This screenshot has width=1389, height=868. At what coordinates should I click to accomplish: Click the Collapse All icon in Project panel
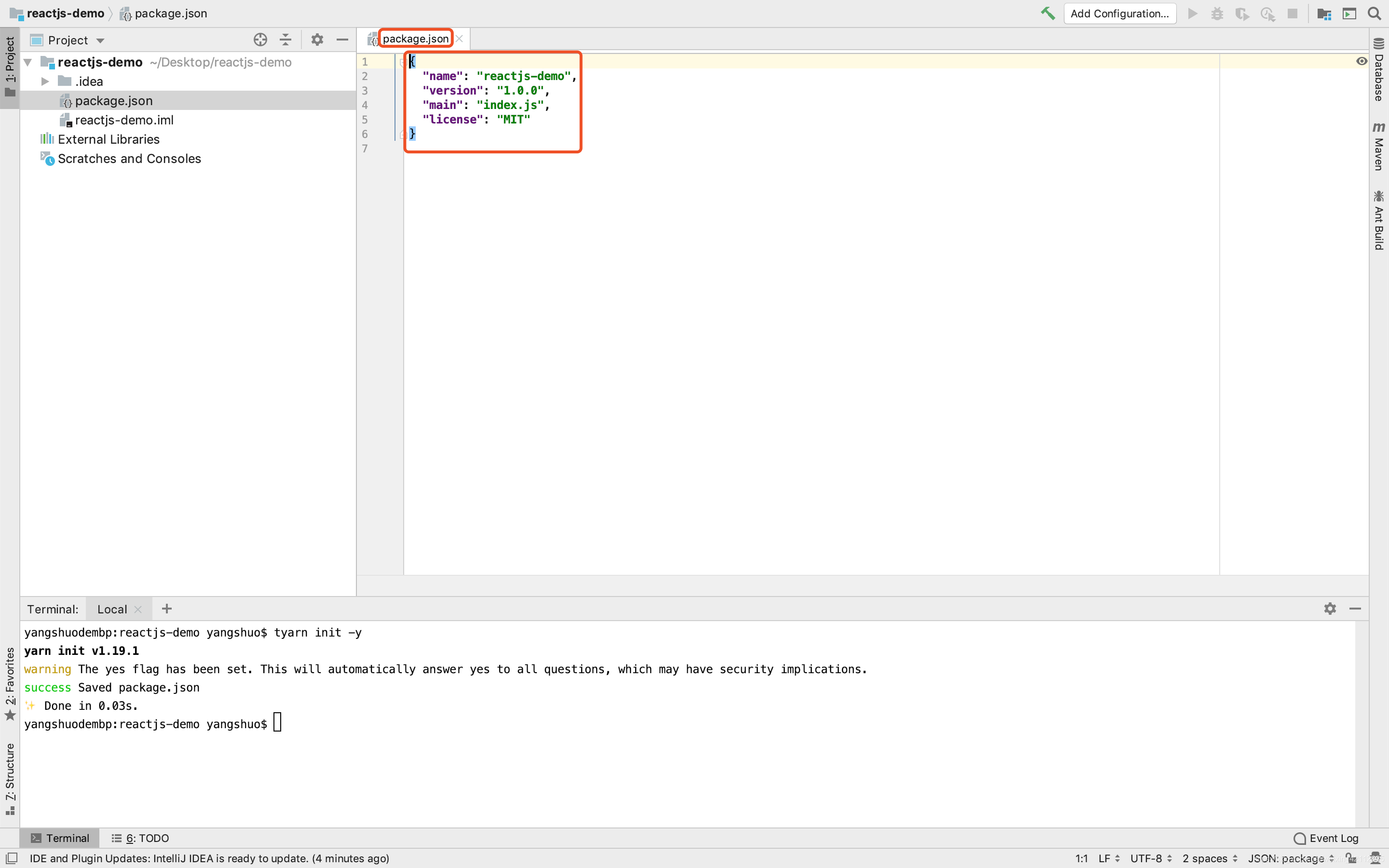point(285,40)
